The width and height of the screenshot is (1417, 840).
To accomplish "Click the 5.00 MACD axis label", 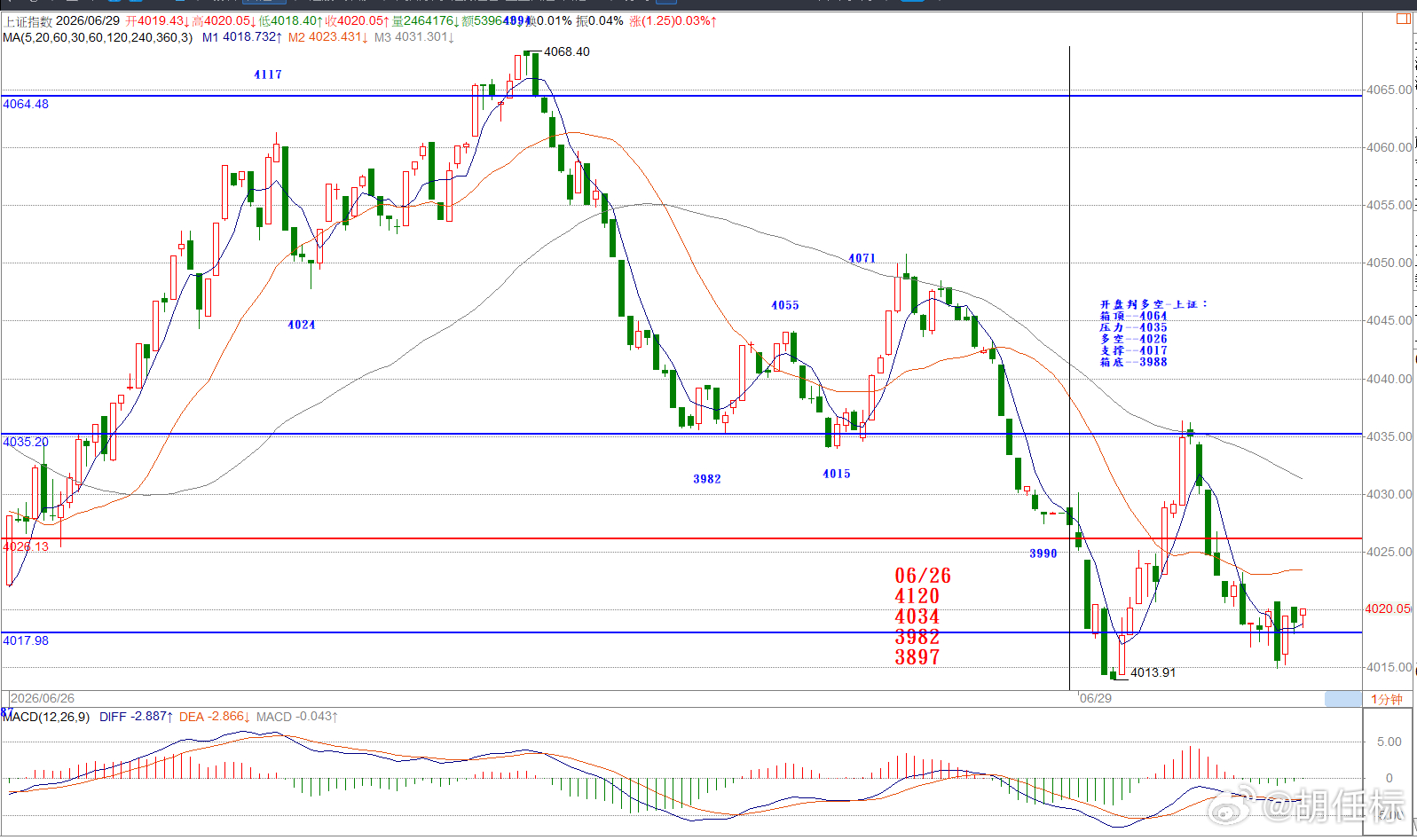I will pos(1389,742).
